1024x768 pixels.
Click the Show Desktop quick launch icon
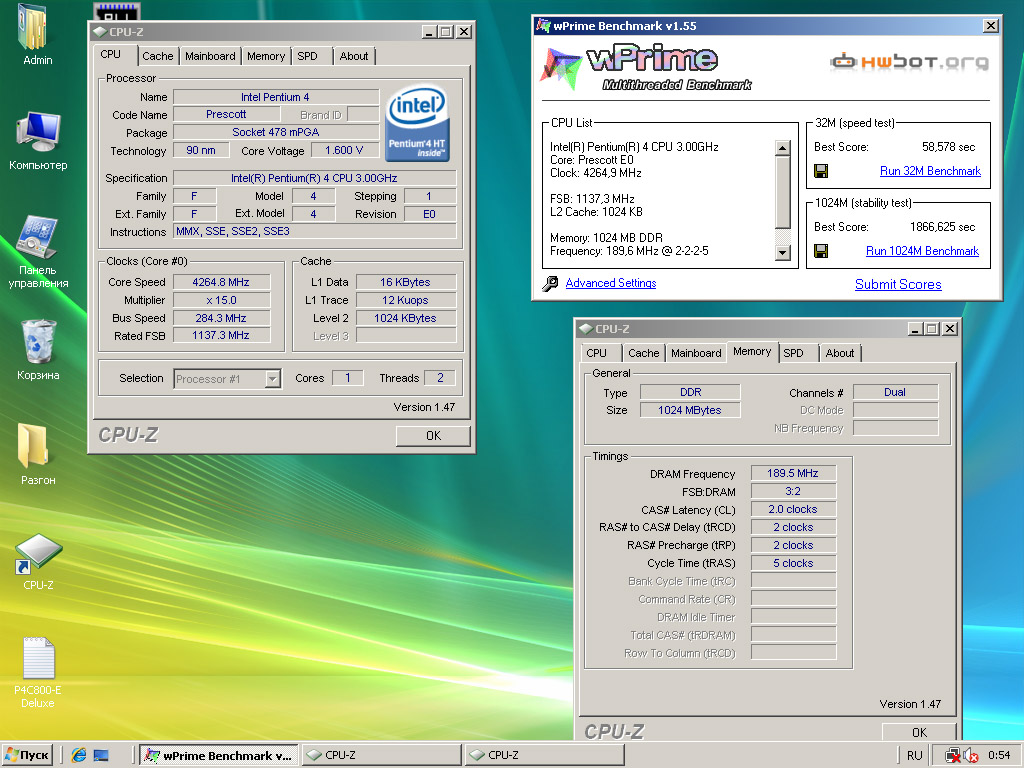(101, 755)
